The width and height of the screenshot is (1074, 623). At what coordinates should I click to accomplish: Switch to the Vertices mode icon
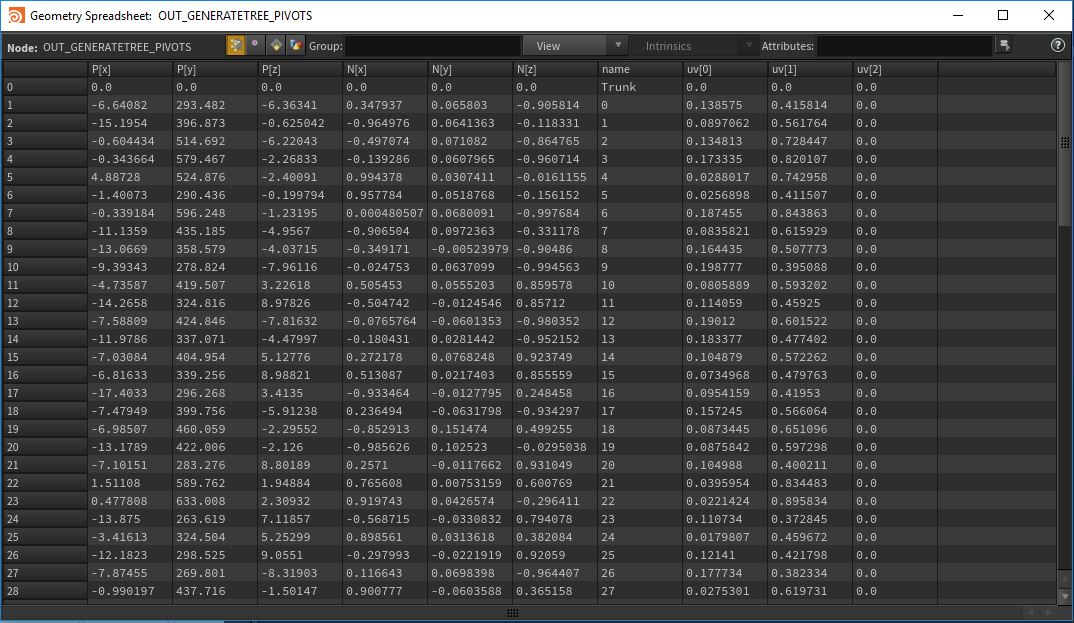pos(255,46)
